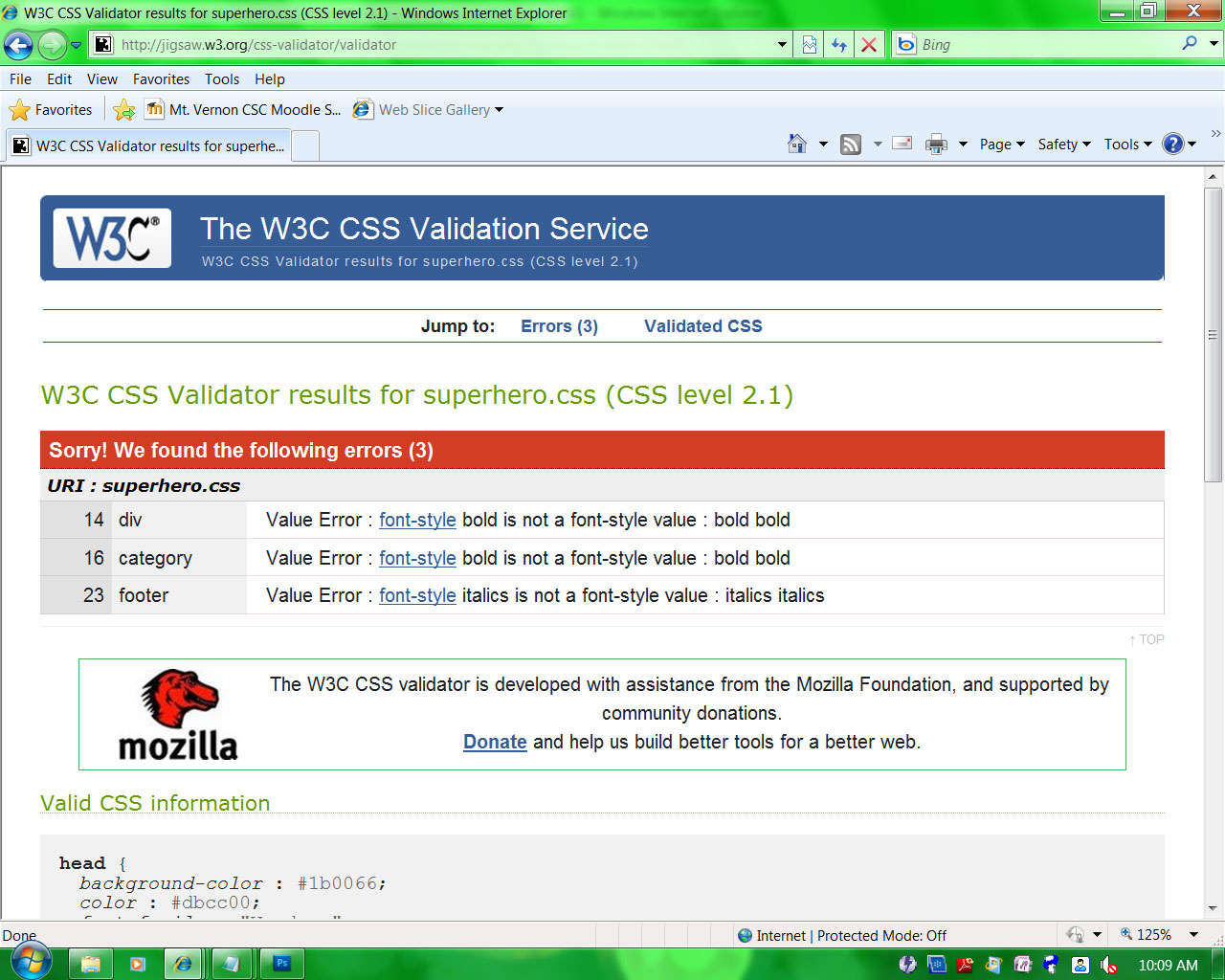Screen dimensions: 1225x980
Task: Expand the Page dropdown menu
Action: [x=1001, y=145]
